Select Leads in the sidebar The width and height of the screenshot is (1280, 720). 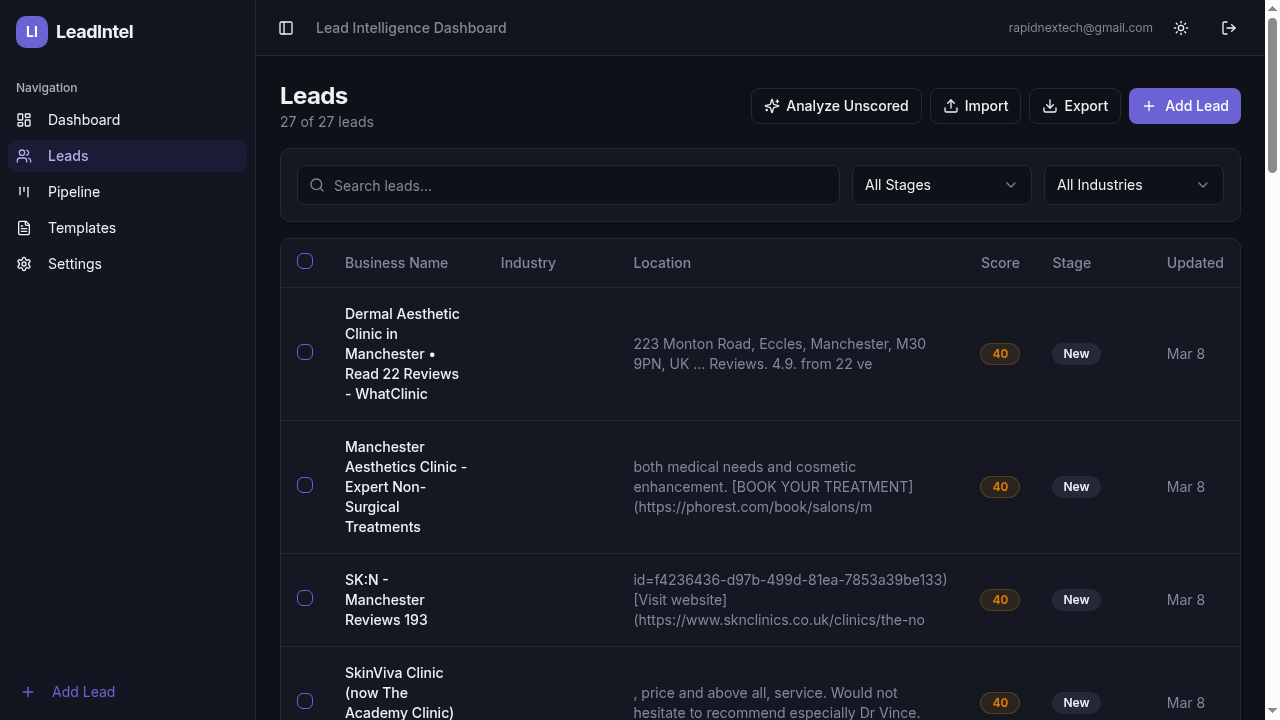pyautogui.click(x=127, y=156)
